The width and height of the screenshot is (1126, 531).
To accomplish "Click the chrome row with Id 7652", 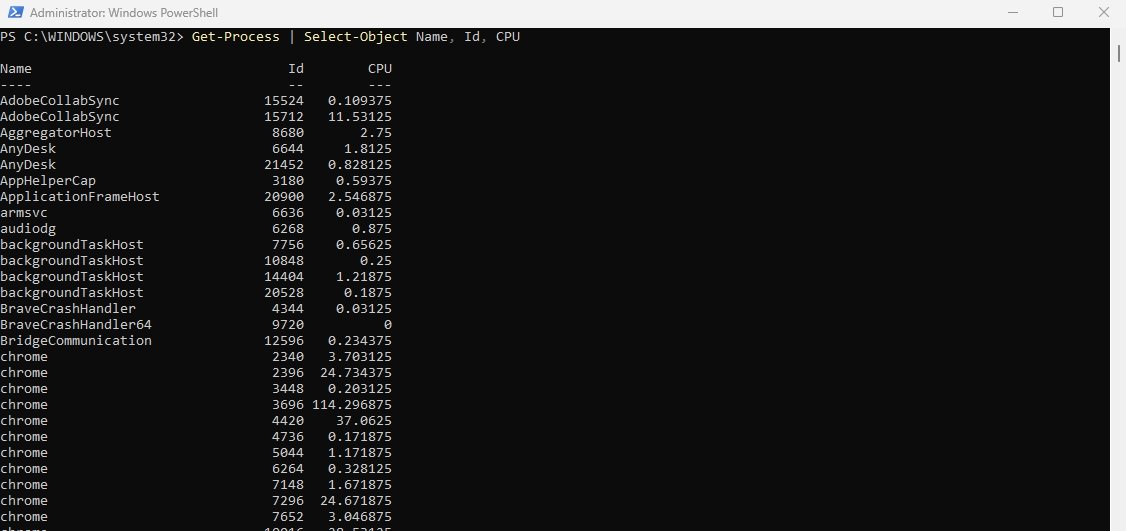I will pos(196,517).
